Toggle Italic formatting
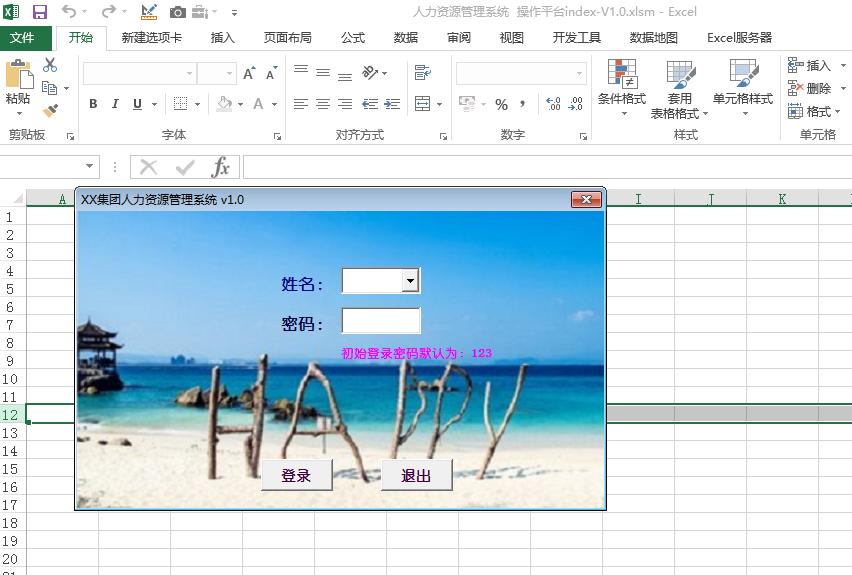Viewport: 852px width, 575px height. (115, 104)
